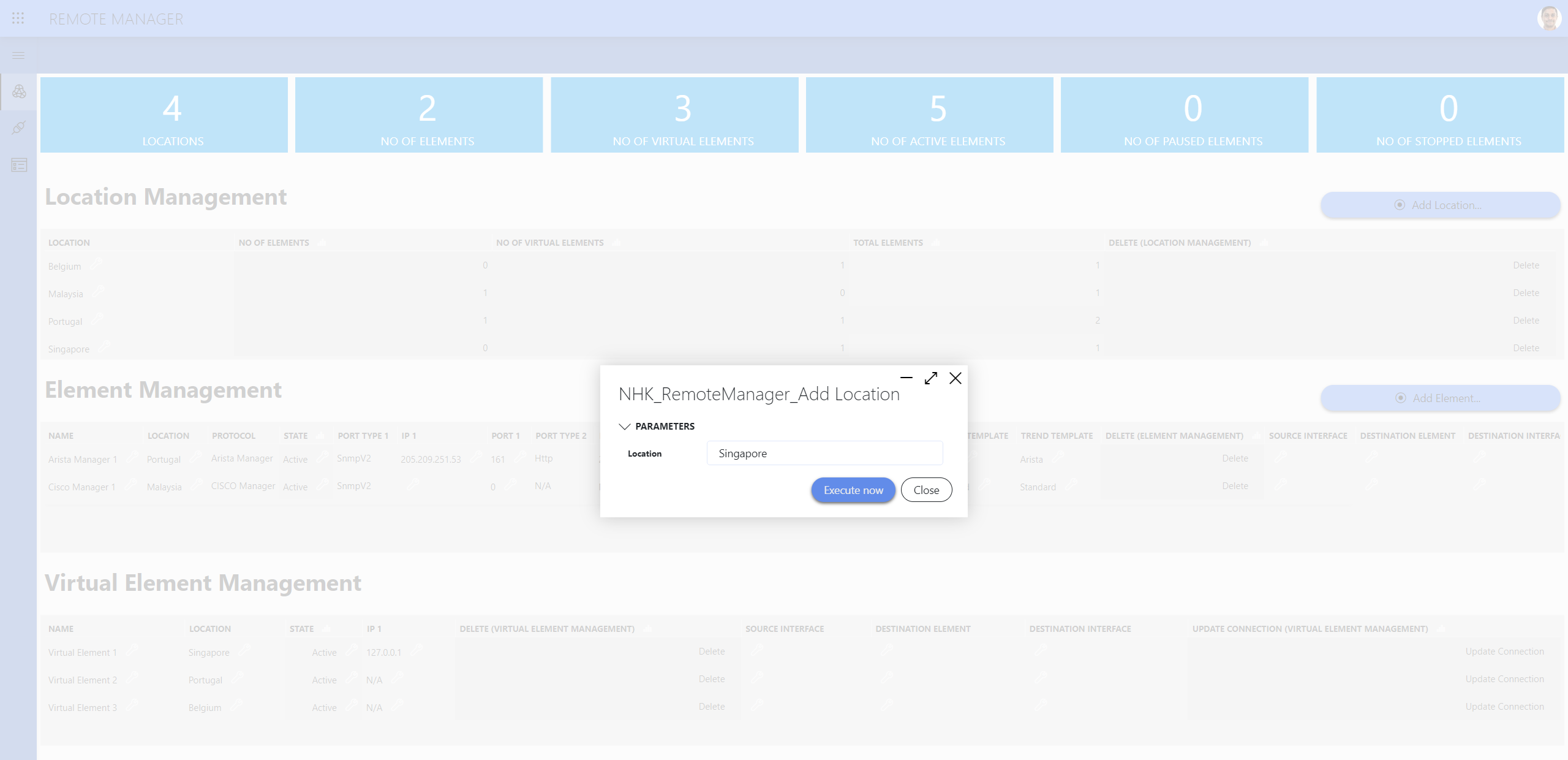
Task: Click Add Location button
Action: pos(1440,205)
